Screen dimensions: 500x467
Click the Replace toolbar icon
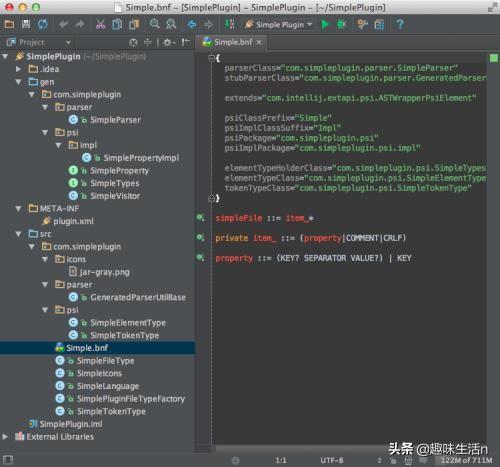tap(171, 24)
